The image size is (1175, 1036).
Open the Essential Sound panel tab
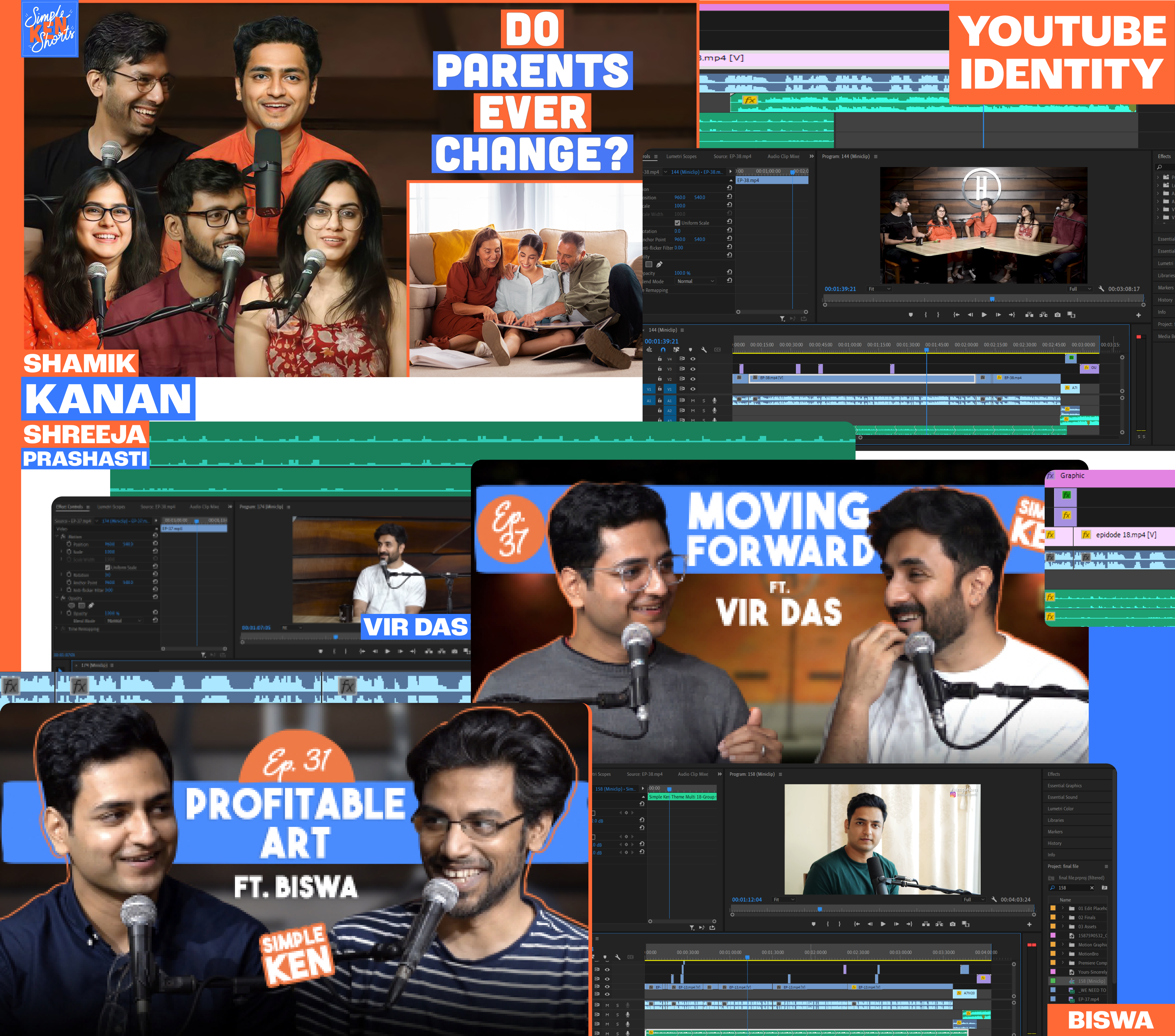pos(1062,797)
